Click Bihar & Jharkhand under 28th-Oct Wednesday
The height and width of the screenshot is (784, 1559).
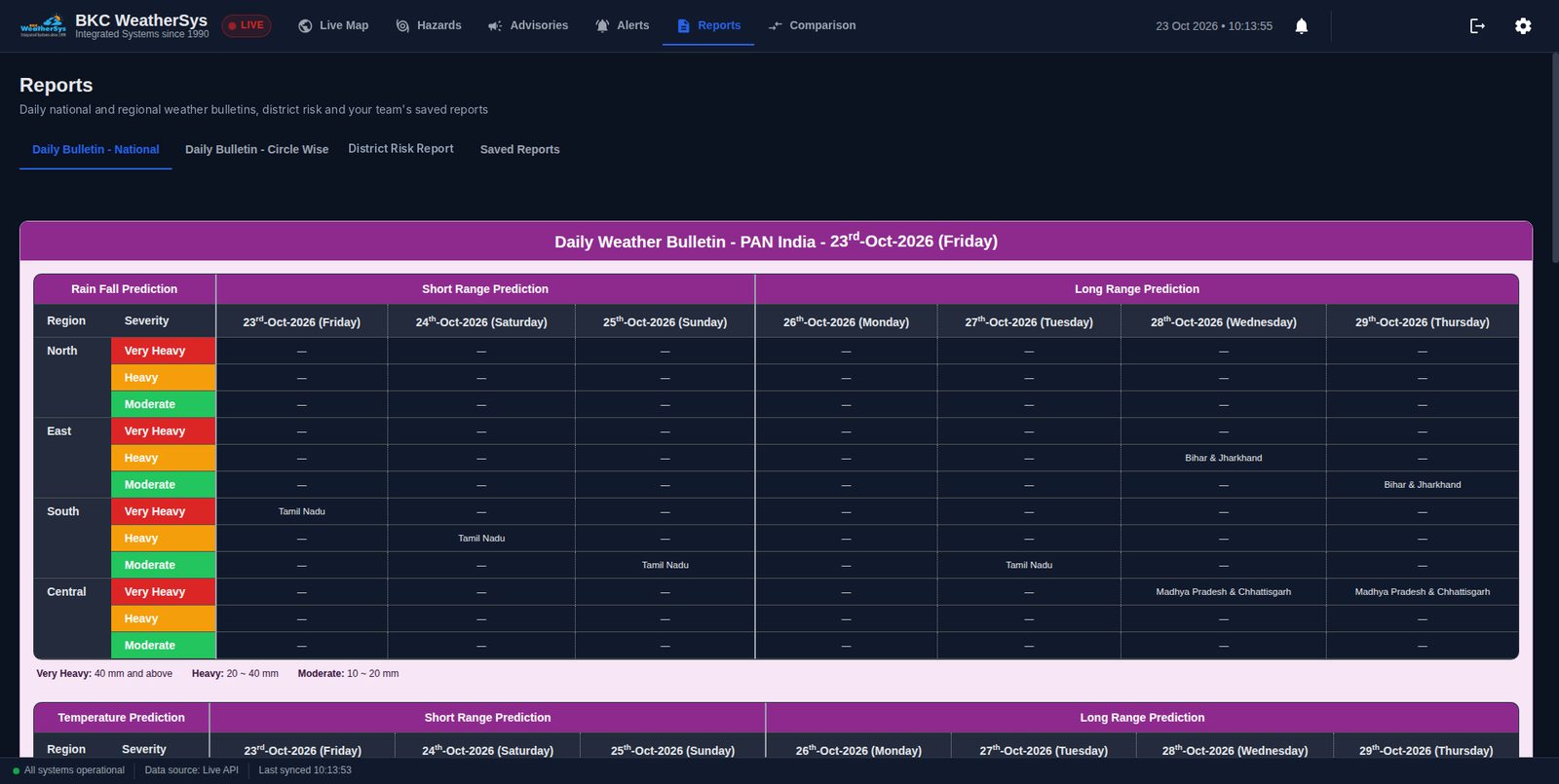pyautogui.click(x=1224, y=458)
